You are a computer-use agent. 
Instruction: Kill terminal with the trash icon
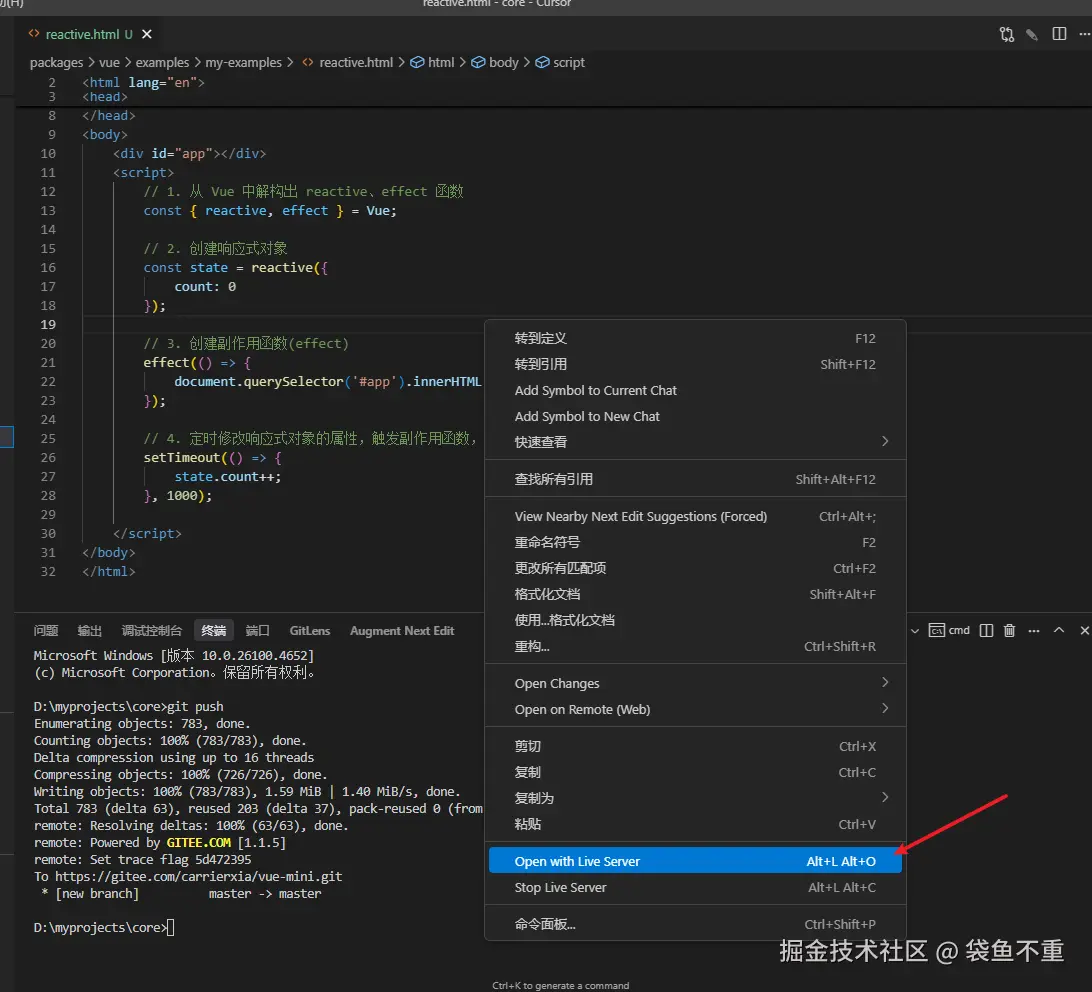coord(1009,630)
